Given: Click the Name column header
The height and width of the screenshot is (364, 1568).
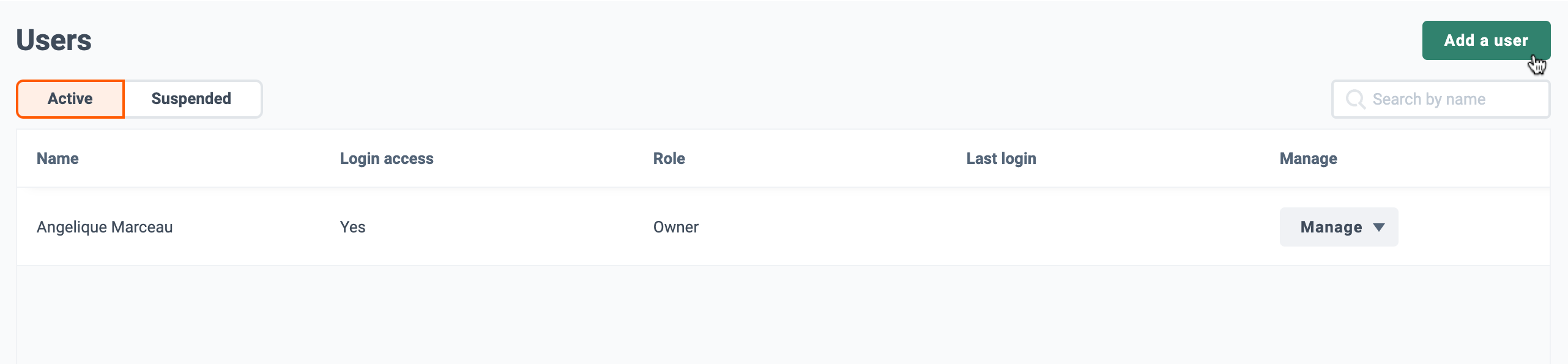Looking at the screenshot, I should click(58, 158).
